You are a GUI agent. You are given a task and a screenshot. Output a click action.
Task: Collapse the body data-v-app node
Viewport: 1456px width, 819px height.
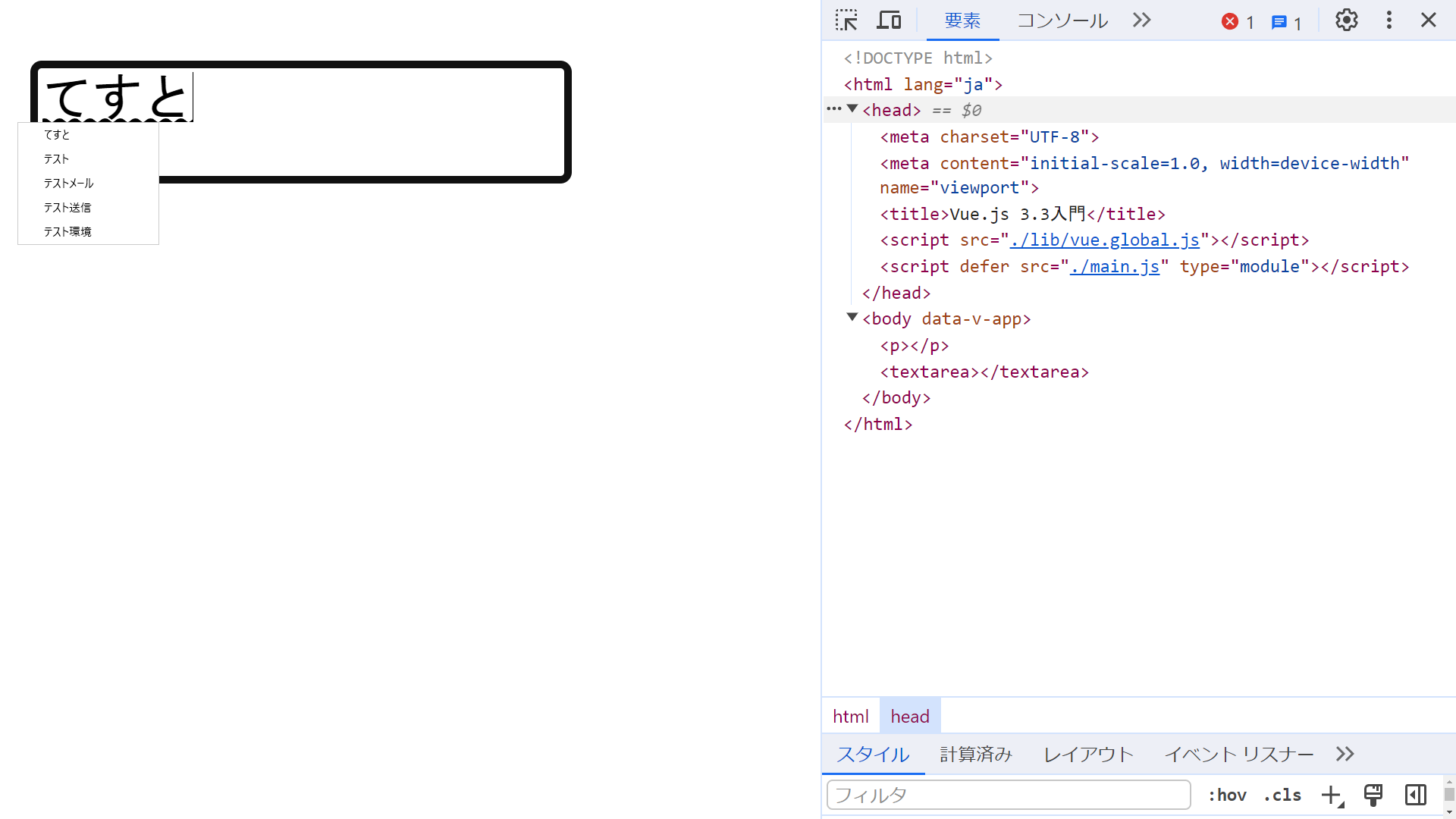[852, 318]
